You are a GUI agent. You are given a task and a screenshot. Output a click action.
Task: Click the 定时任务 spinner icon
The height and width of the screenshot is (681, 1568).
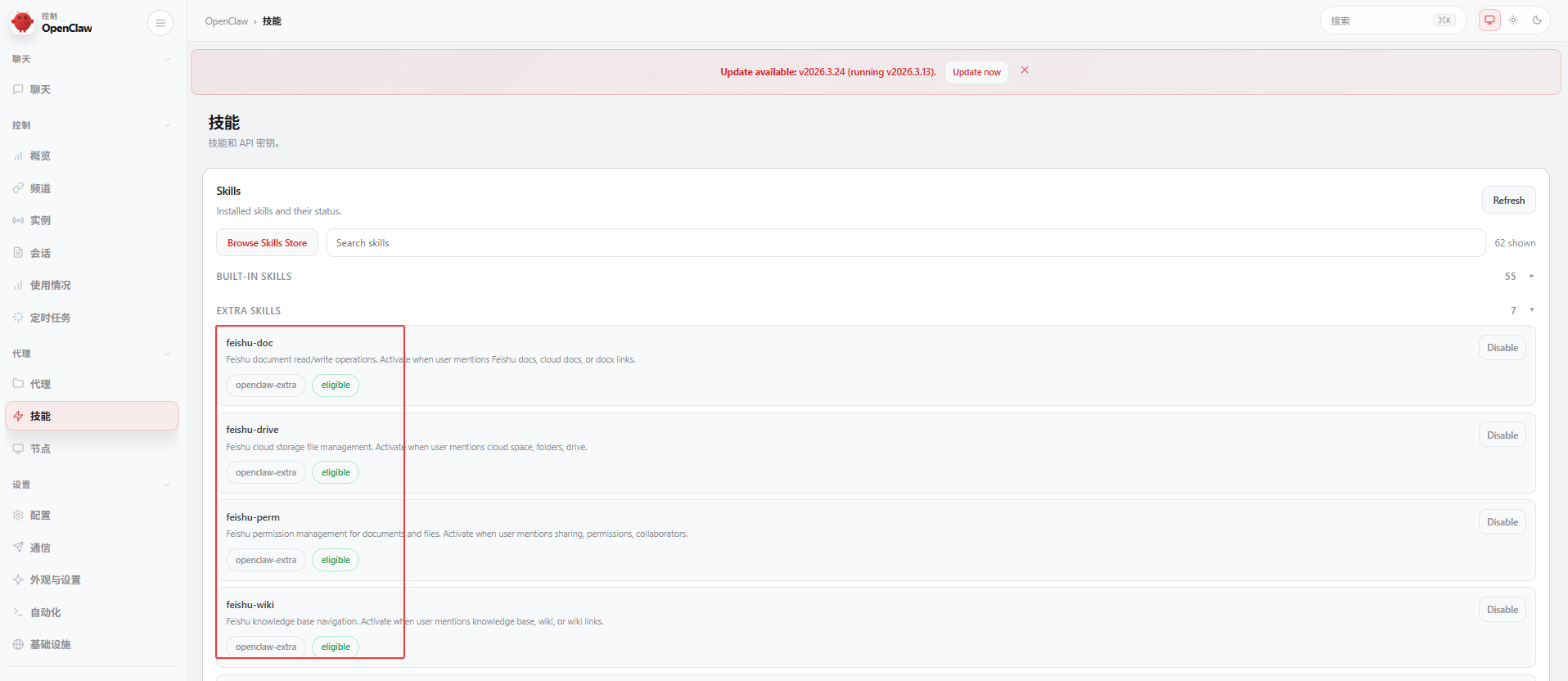click(x=18, y=318)
